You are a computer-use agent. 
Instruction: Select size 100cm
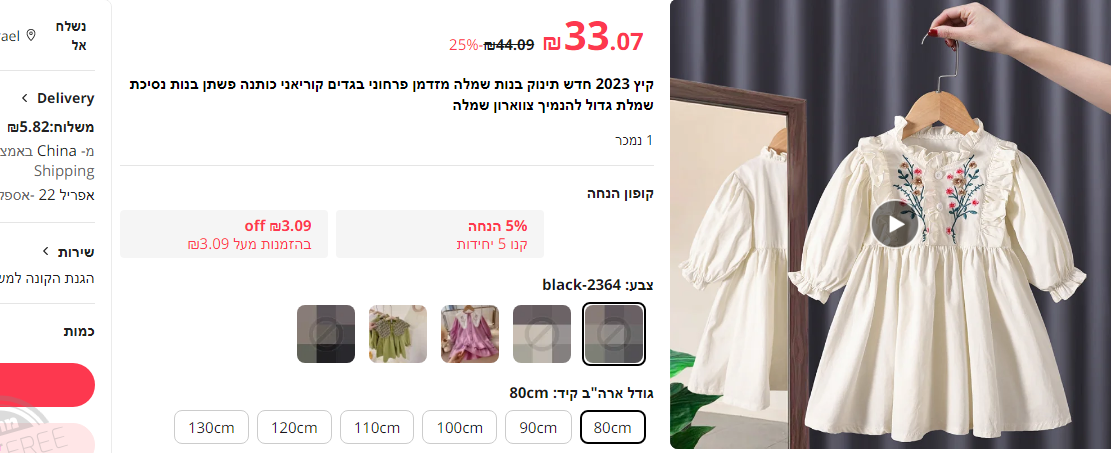[459, 427]
